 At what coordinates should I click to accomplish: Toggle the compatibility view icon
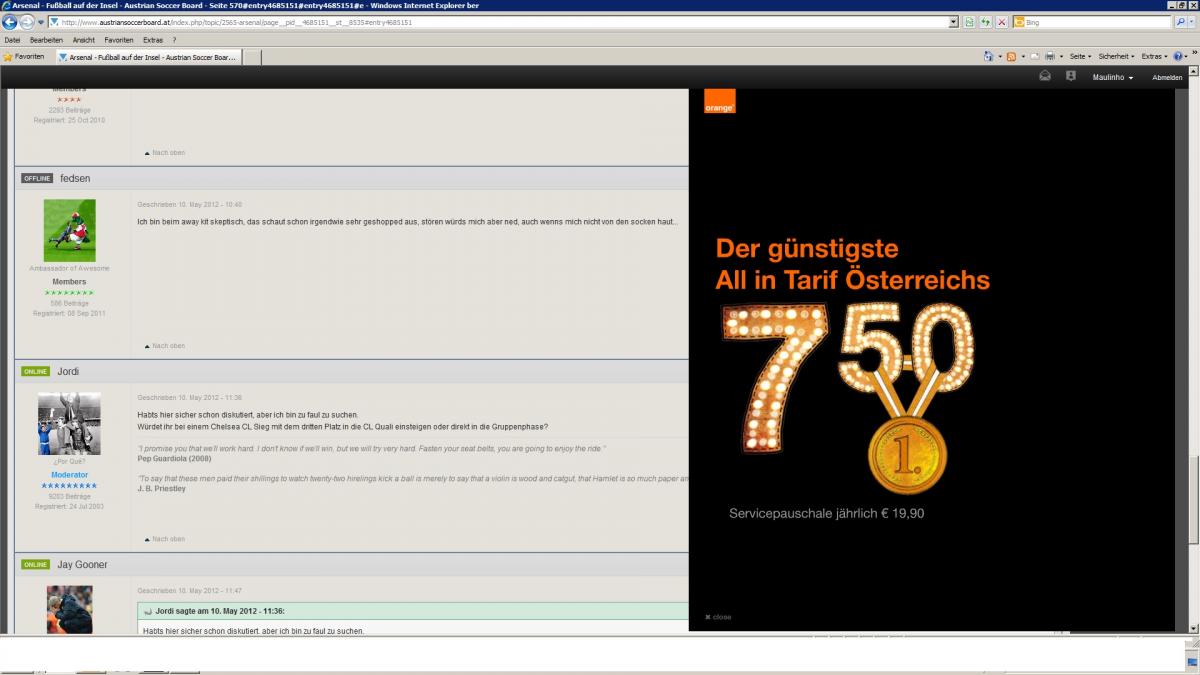(x=970, y=22)
